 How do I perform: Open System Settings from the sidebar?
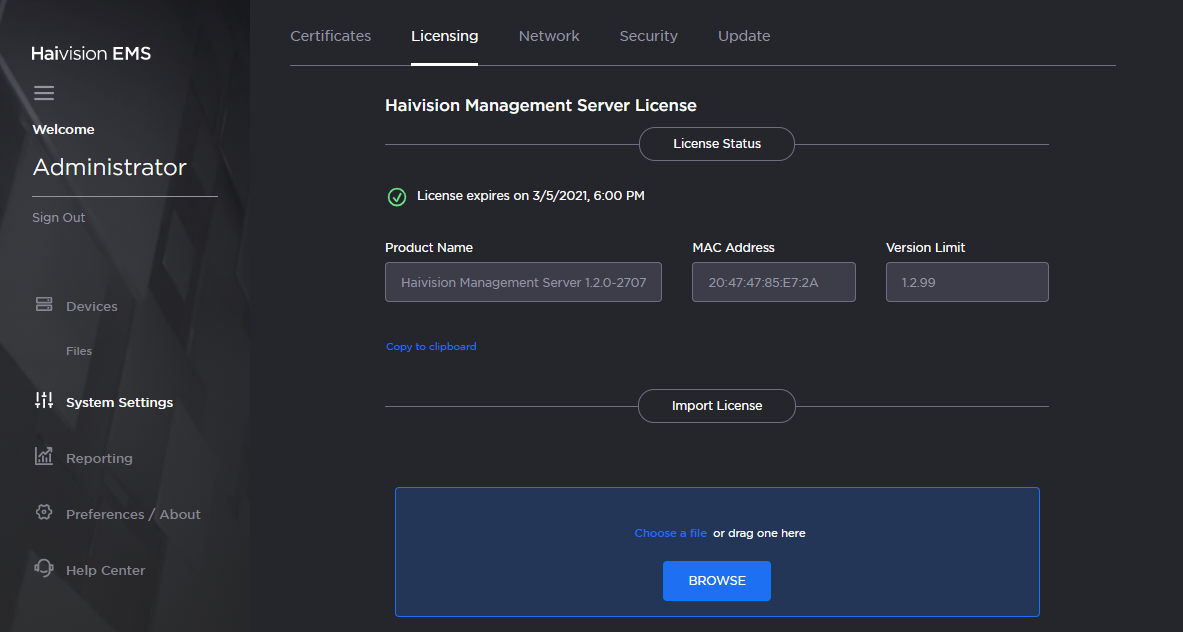(117, 401)
